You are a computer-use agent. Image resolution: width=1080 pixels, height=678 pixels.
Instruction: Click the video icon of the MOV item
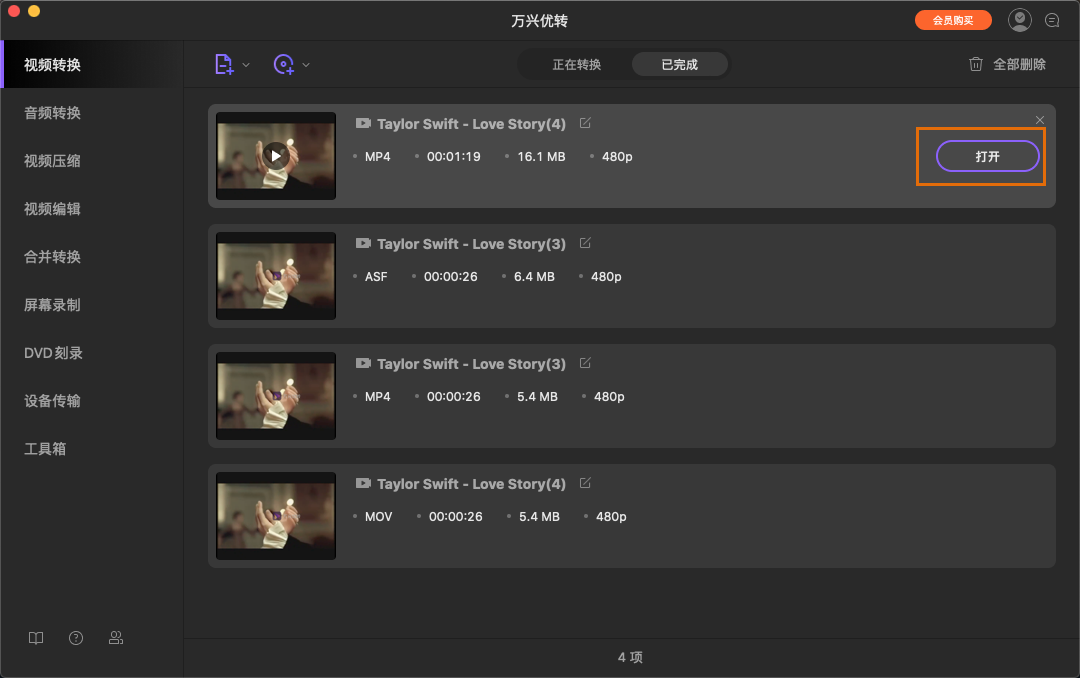[363, 483]
